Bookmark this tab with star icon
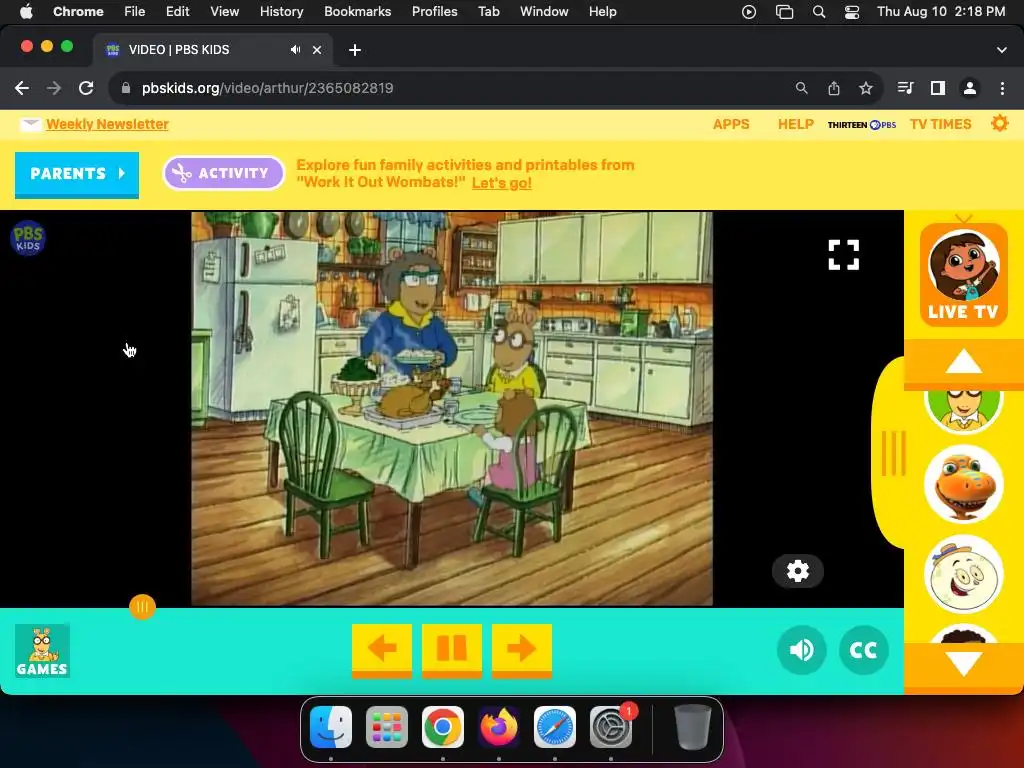 (866, 88)
